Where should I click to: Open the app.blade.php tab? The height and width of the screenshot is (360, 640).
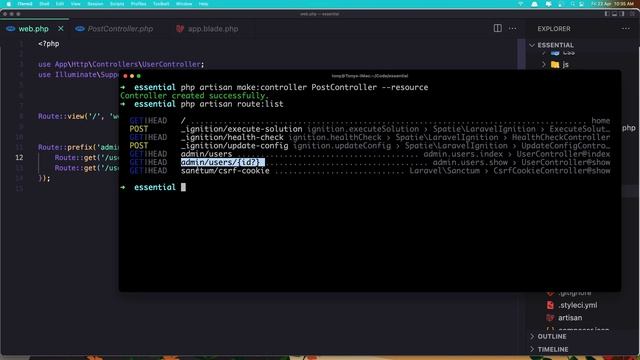tap(213, 29)
